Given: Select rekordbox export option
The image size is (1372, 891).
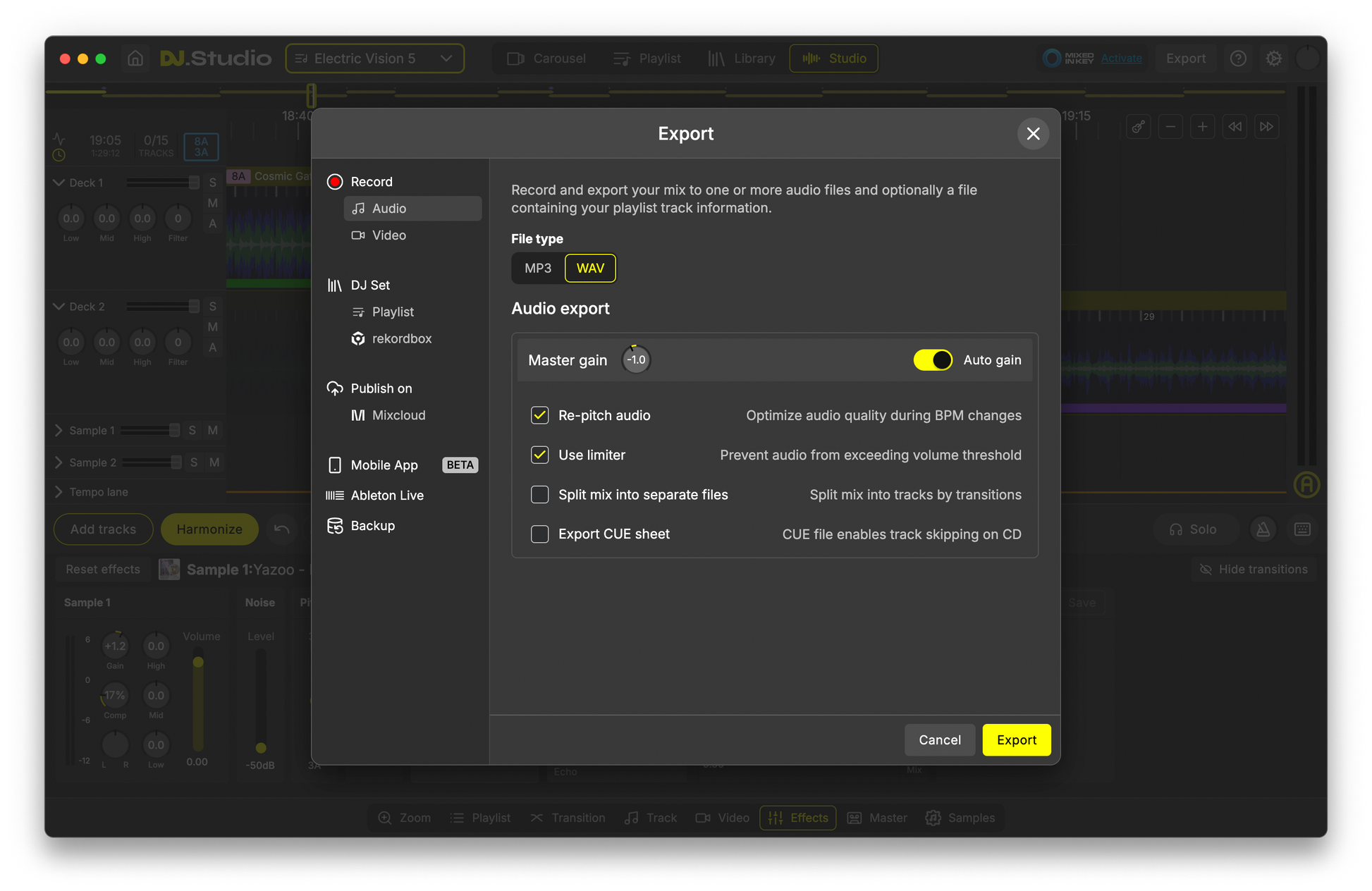Looking at the screenshot, I should 401,338.
